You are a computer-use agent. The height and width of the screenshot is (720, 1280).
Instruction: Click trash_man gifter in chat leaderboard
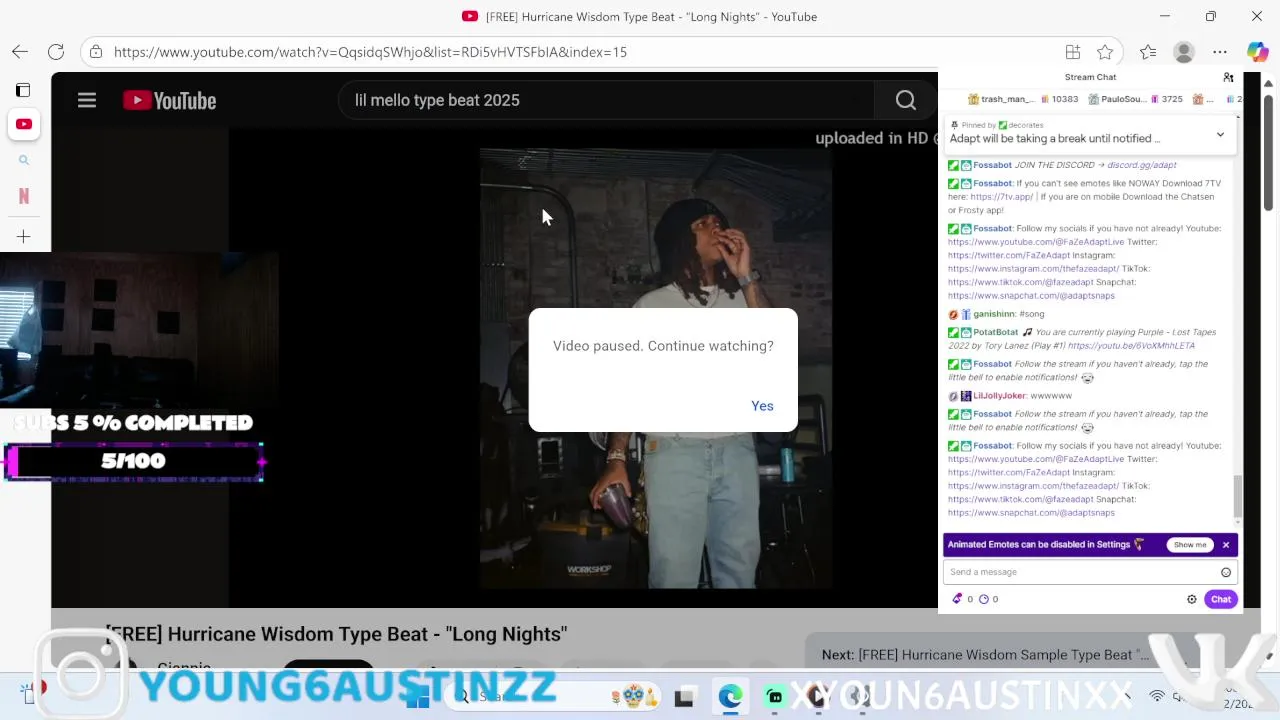coord(1007,99)
